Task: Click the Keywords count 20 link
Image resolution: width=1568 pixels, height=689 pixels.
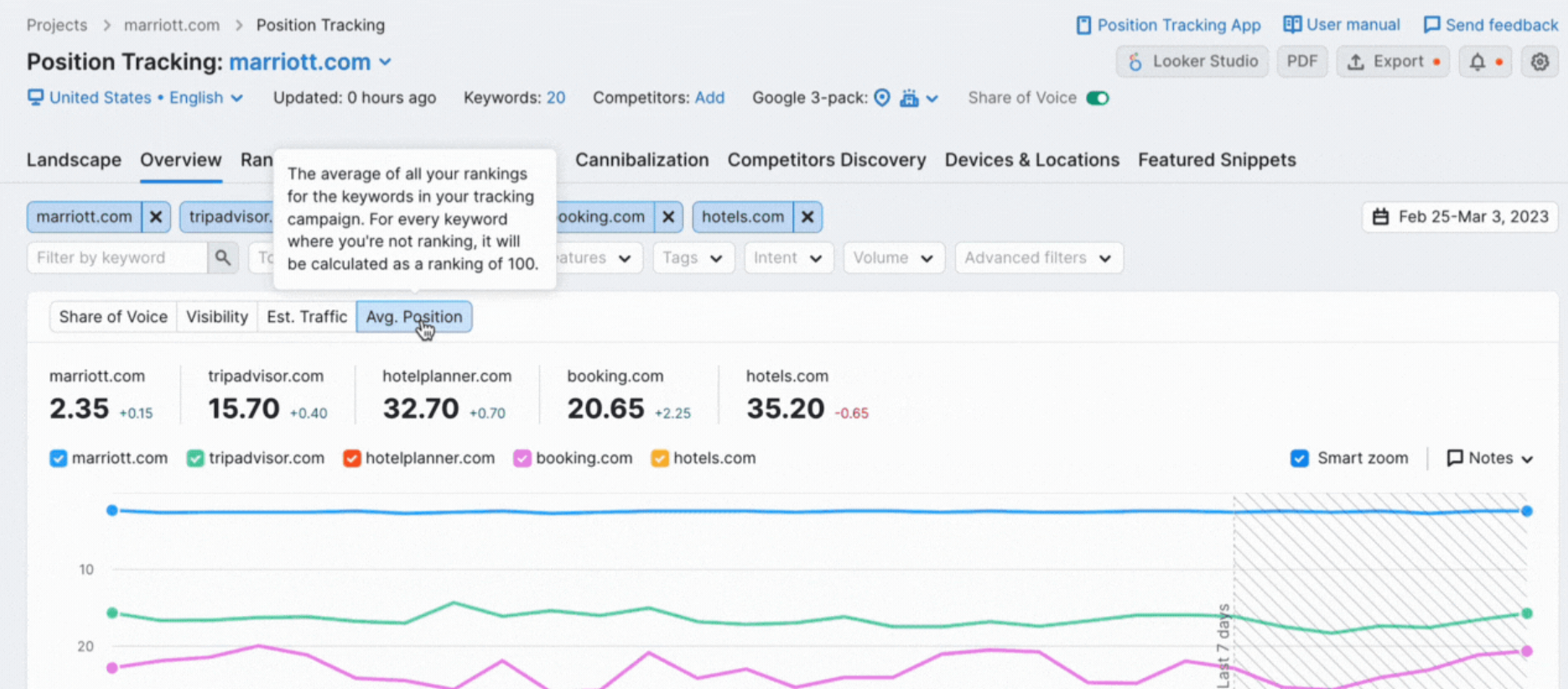Action: pyautogui.click(x=556, y=97)
